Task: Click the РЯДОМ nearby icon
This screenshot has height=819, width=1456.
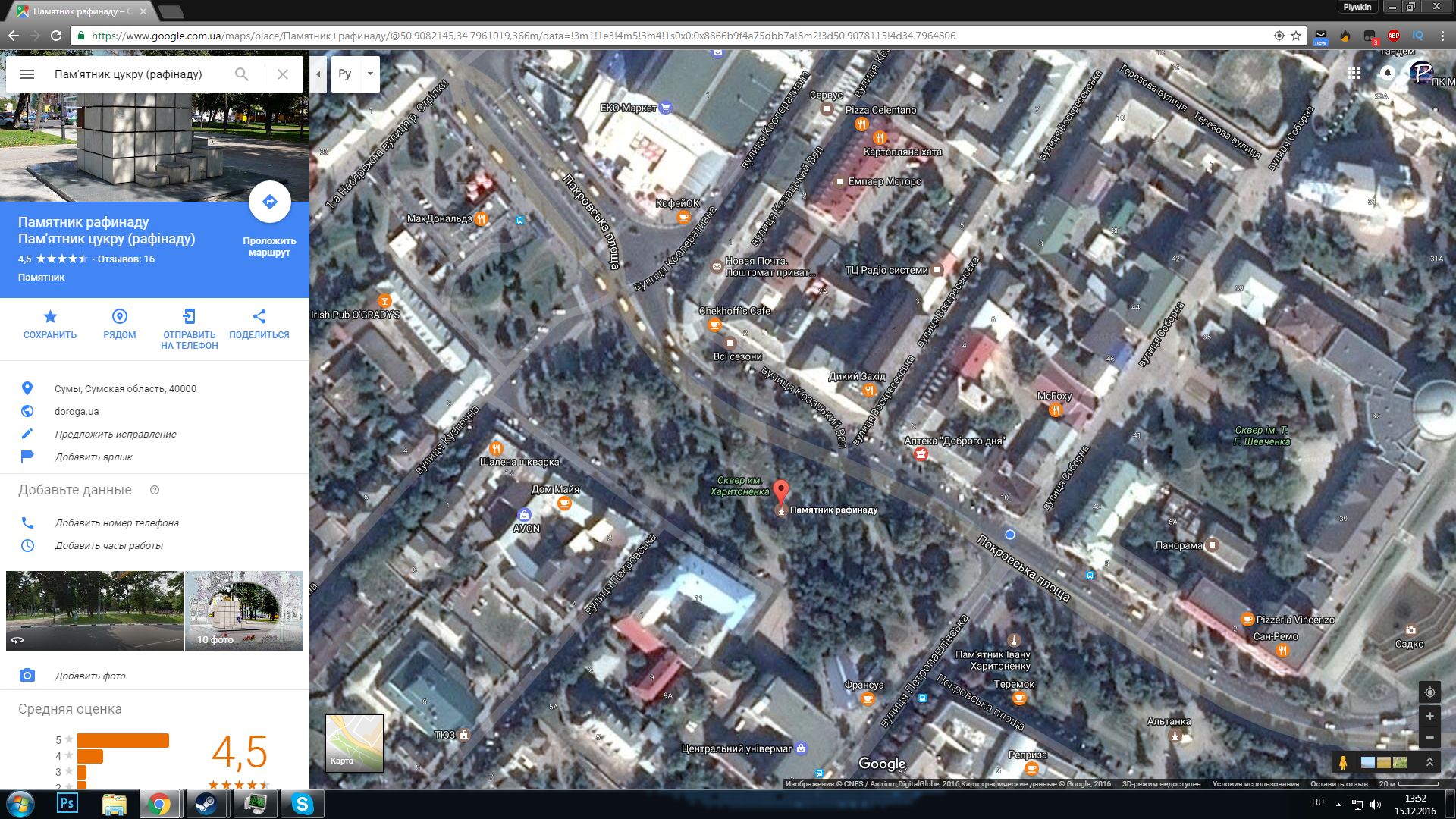Action: (x=120, y=316)
